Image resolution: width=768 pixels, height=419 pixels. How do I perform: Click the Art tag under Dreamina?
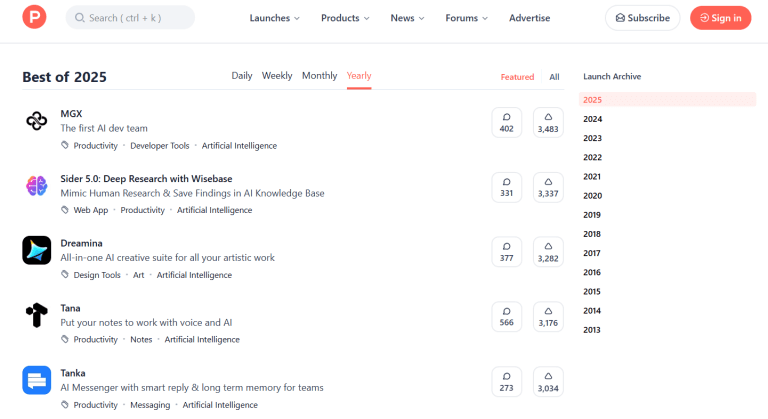coord(139,275)
